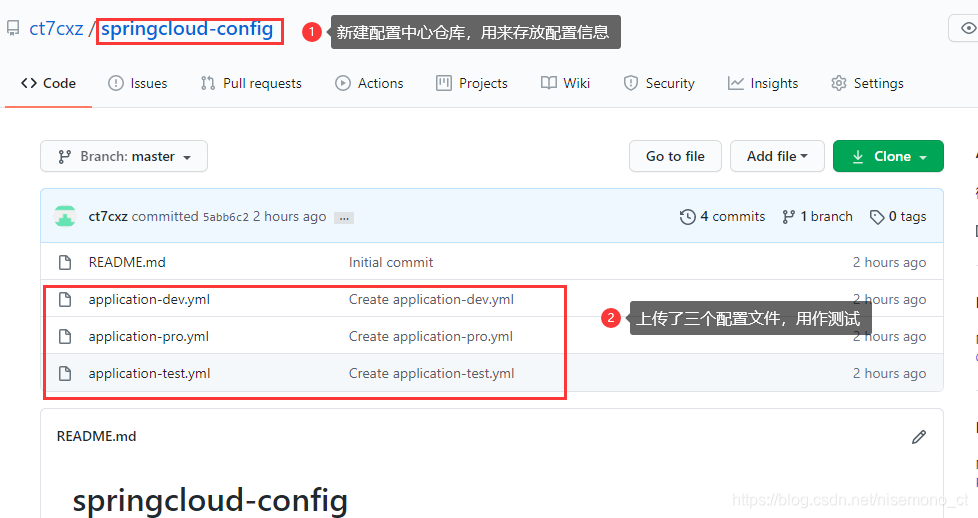The width and height of the screenshot is (978, 518).
Task: Edit README with the pencil icon
Action: 919,436
